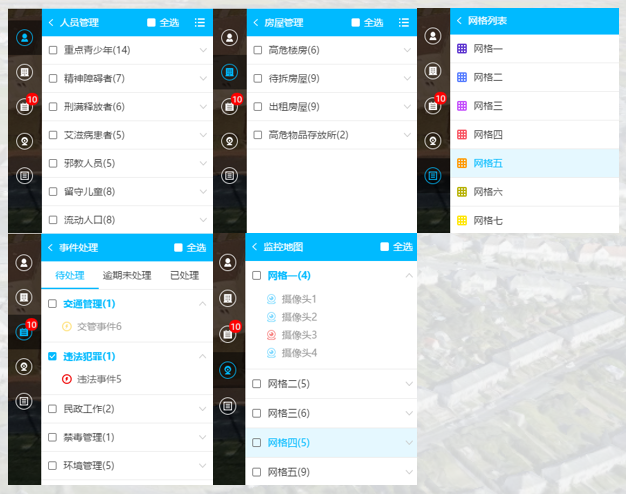Click the yellow warning icon beside 交管事件6
The width and height of the screenshot is (626, 494).
click(x=67, y=326)
